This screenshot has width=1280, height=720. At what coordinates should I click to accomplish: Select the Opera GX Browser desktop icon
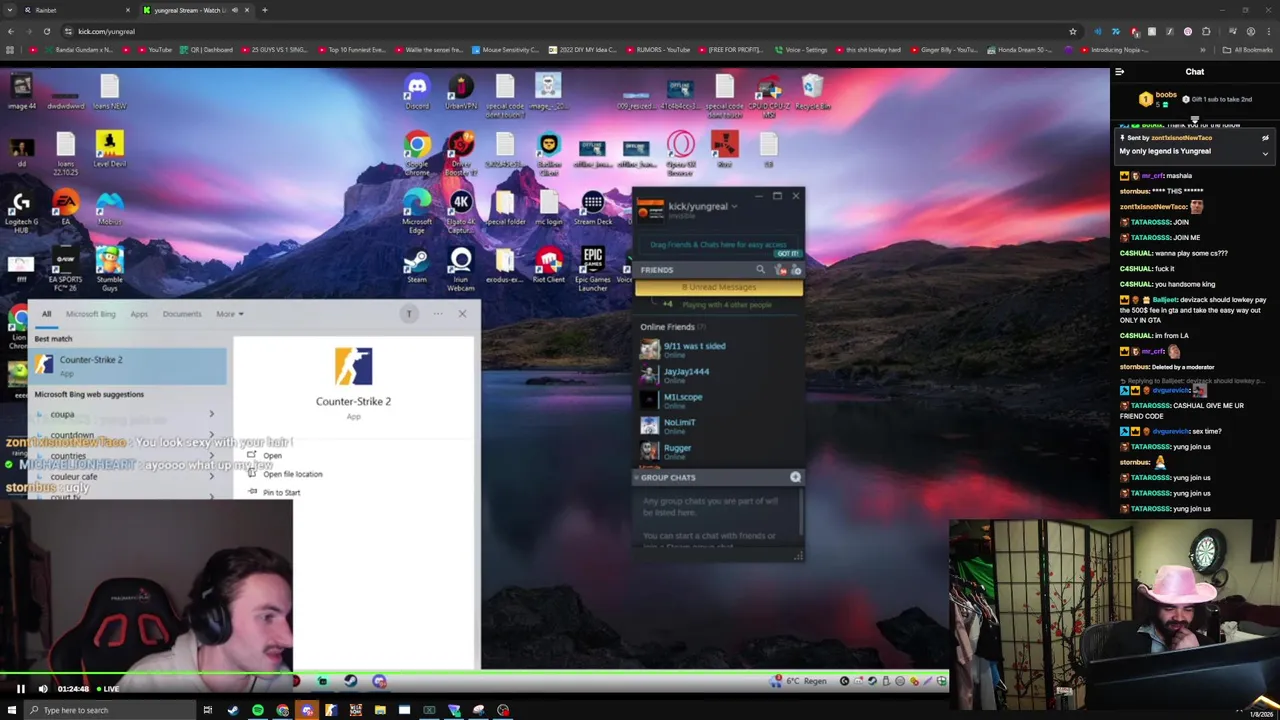point(681,152)
